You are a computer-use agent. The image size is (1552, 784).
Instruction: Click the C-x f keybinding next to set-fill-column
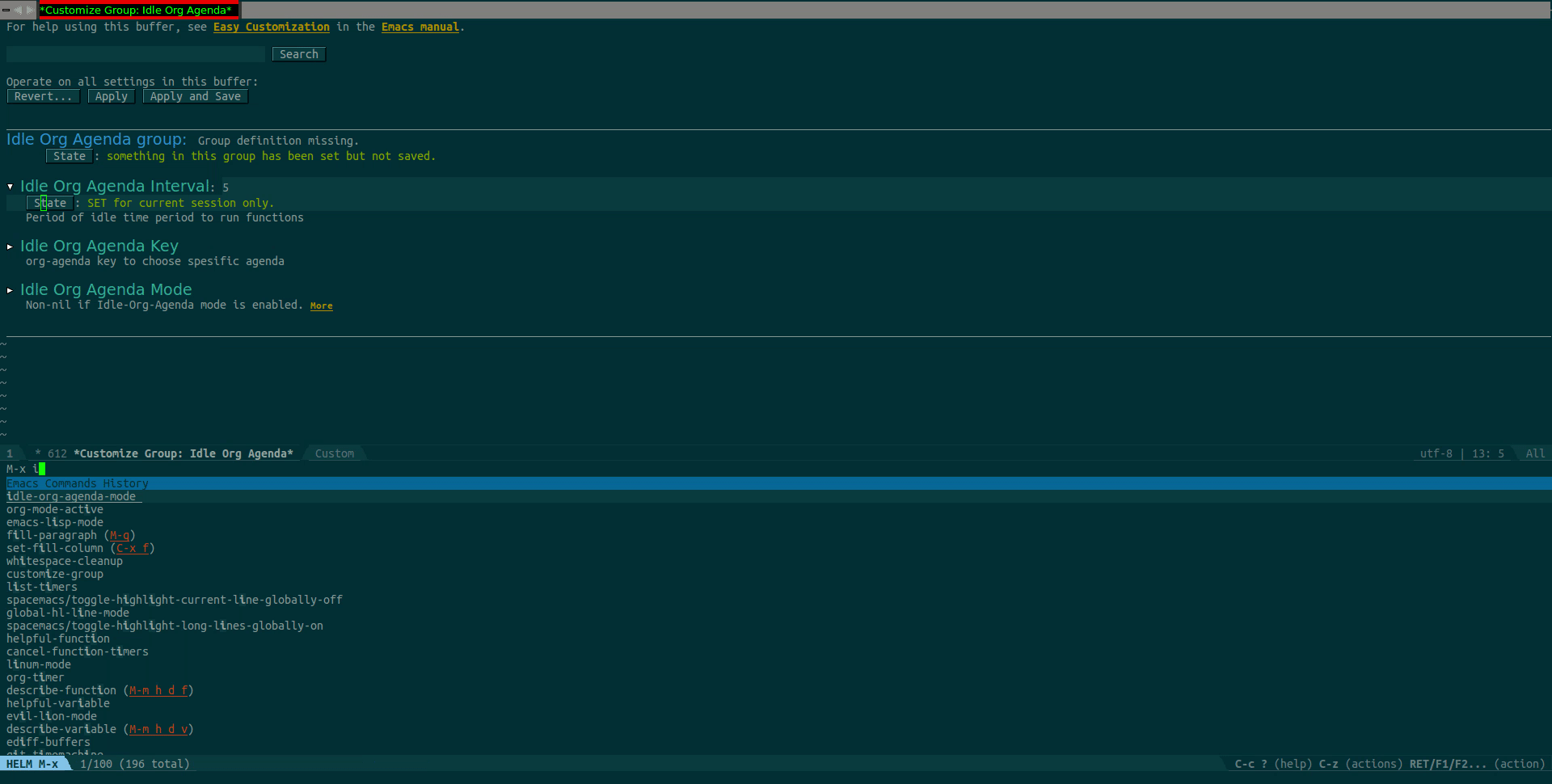click(x=133, y=548)
